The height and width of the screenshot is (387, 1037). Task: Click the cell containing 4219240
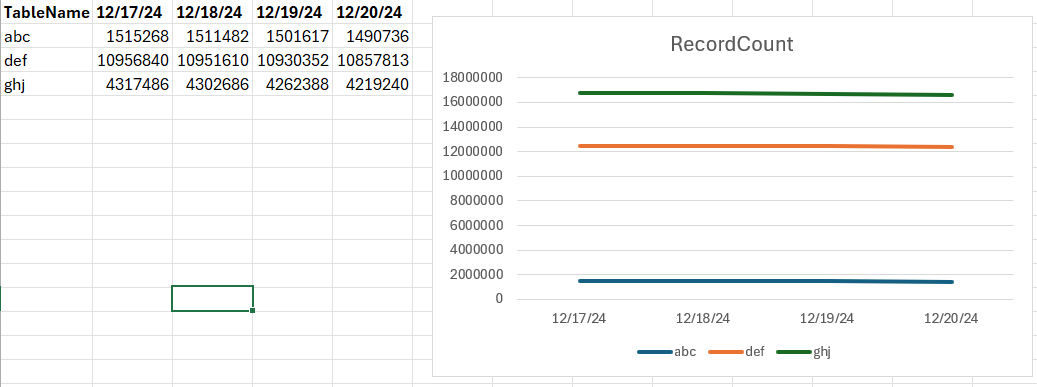372,84
